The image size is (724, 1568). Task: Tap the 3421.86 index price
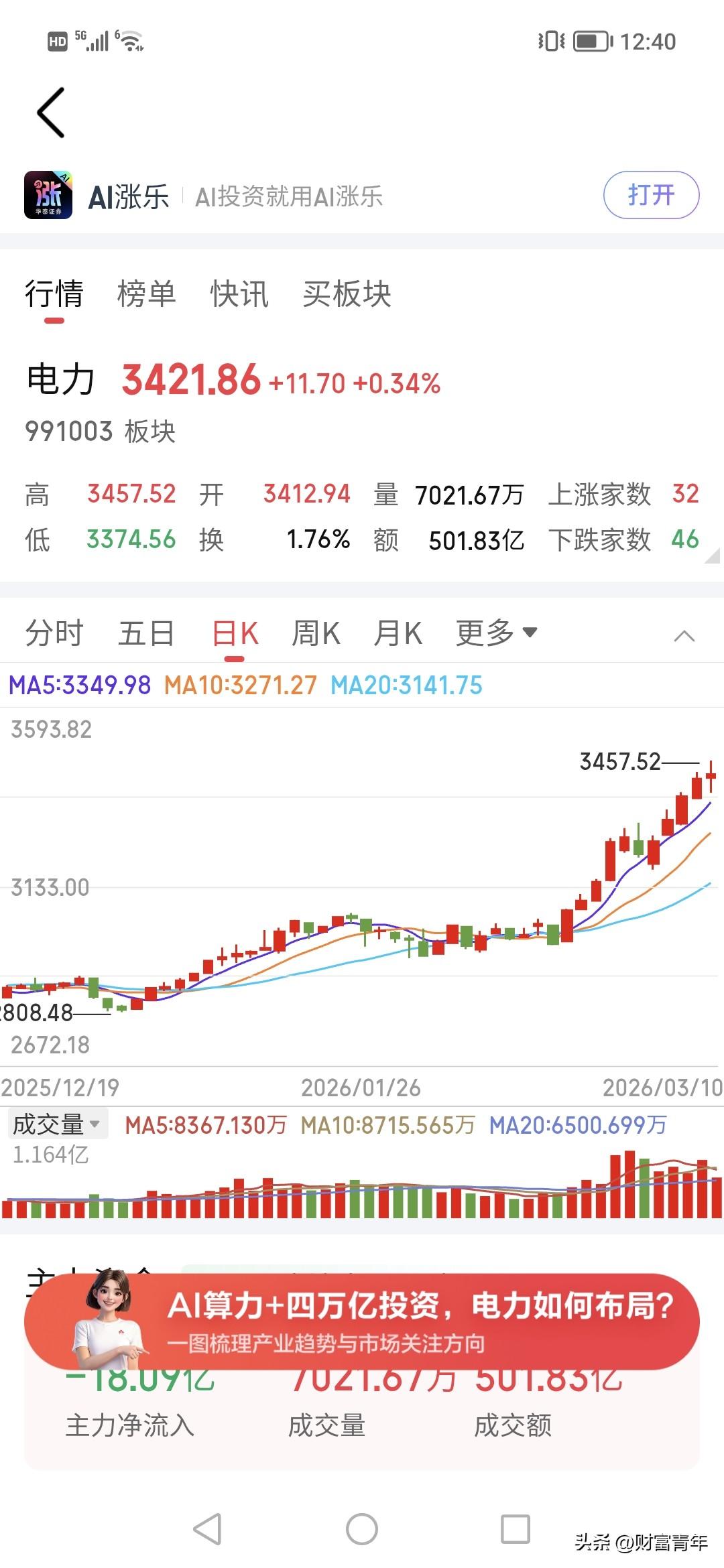pos(191,379)
